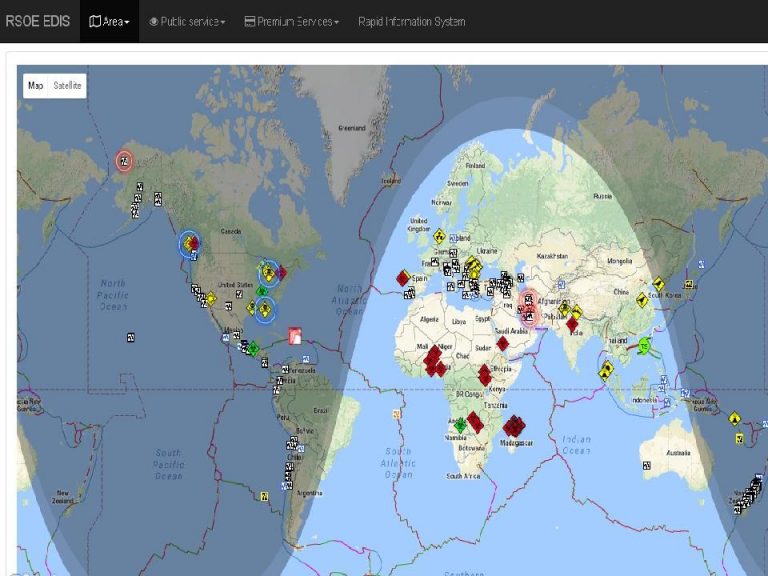The height and width of the screenshot is (576, 768).
Task: Click the red-circled earthquake marker in Alaska
Action: 124,160
